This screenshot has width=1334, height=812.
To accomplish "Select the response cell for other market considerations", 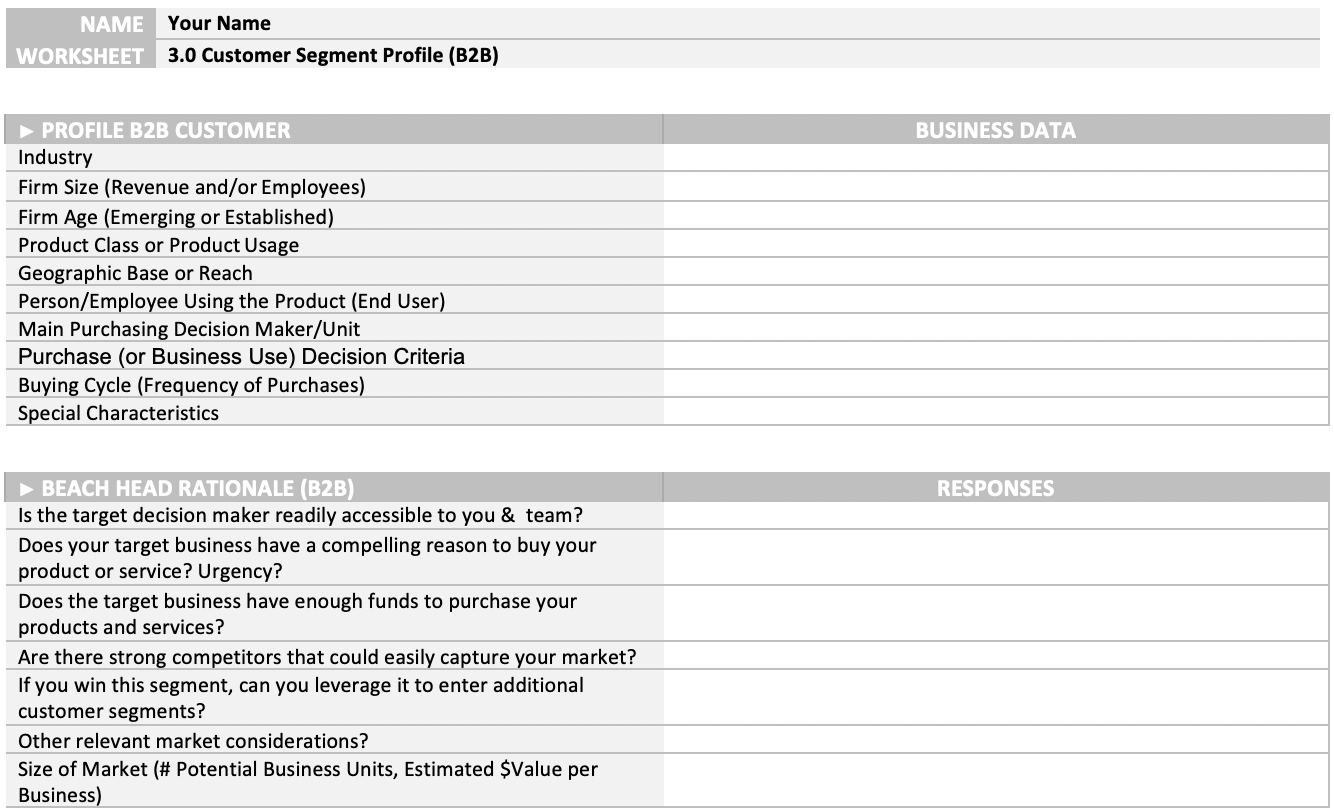I will coord(995,741).
